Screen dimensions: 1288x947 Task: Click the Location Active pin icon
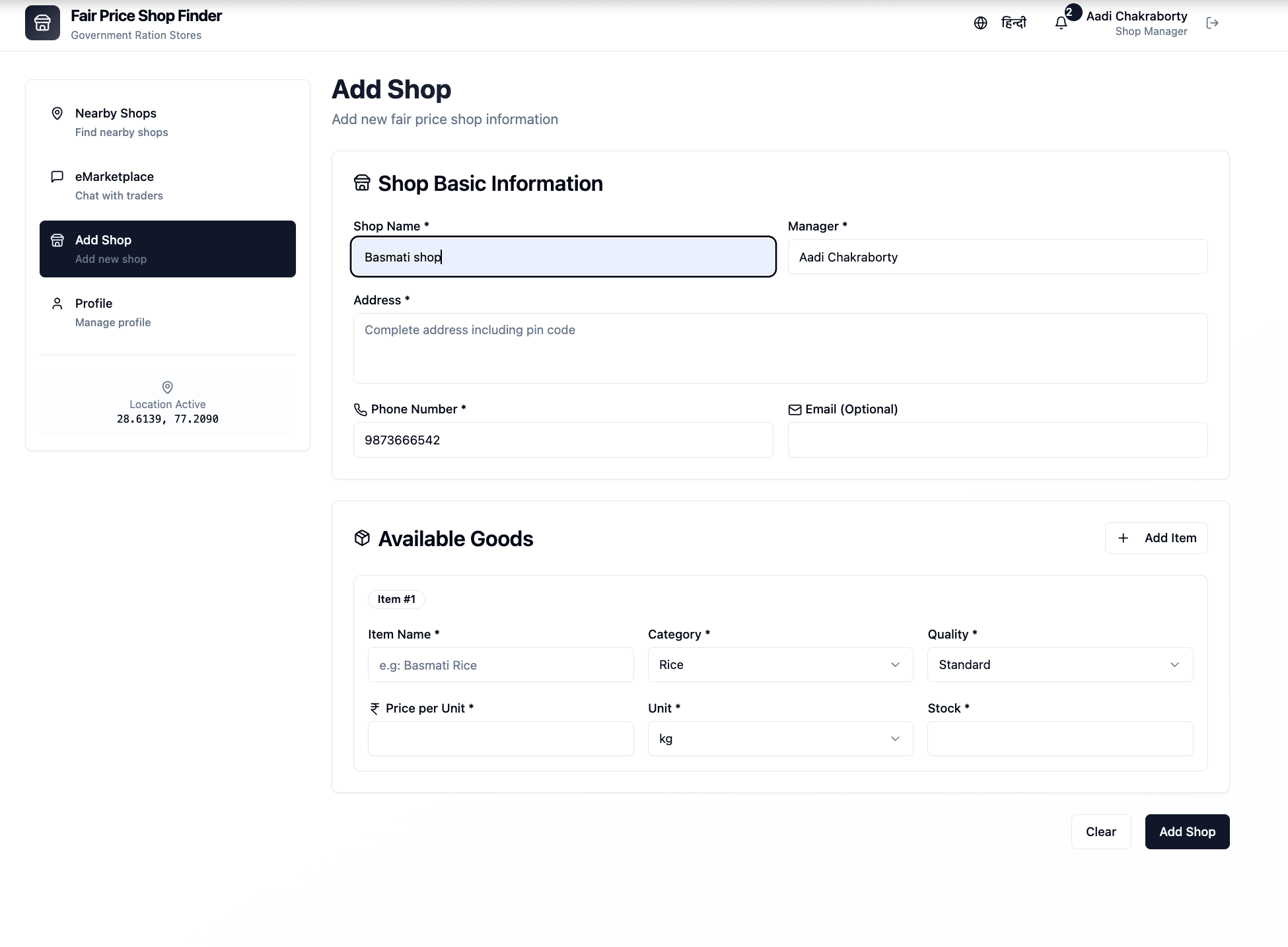click(x=167, y=387)
